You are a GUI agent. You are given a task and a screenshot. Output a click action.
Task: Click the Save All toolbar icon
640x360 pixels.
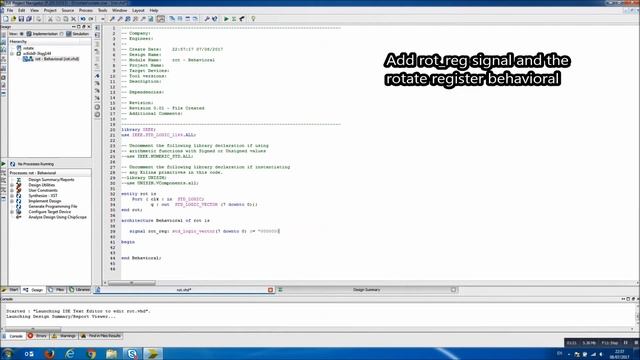pyautogui.click(x=29, y=19)
